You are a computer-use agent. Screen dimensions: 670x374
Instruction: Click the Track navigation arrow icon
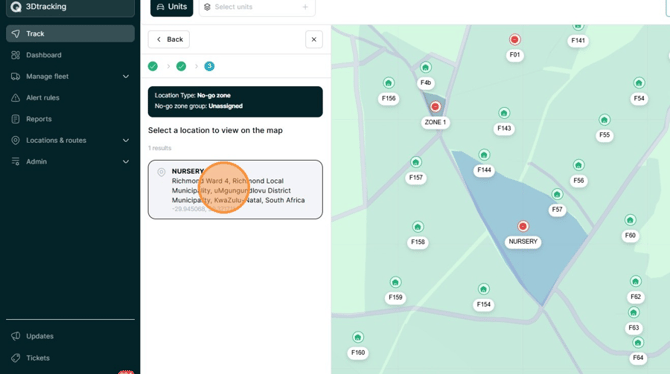coord(15,33)
